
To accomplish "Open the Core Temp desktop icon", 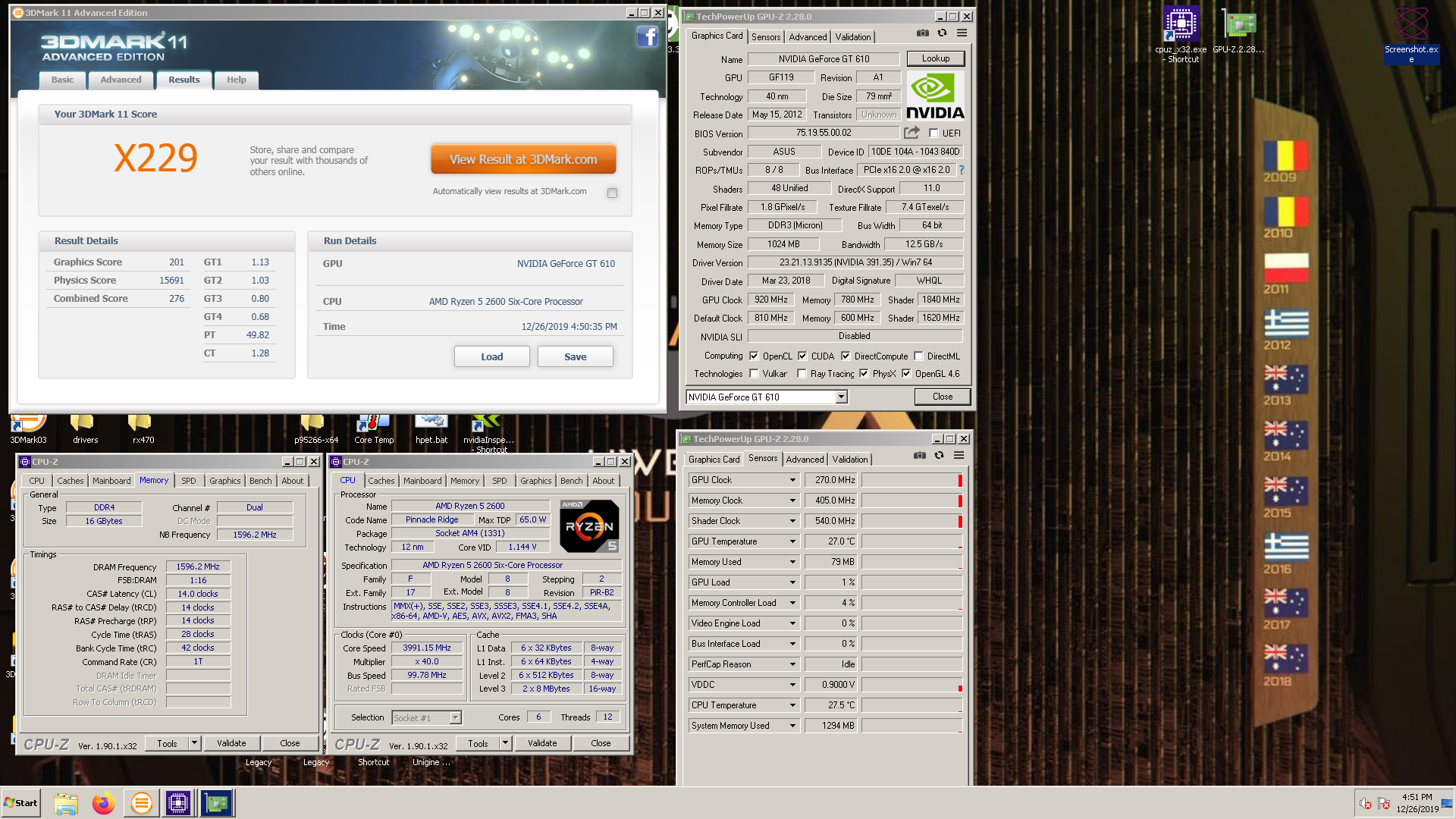I will (374, 428).
